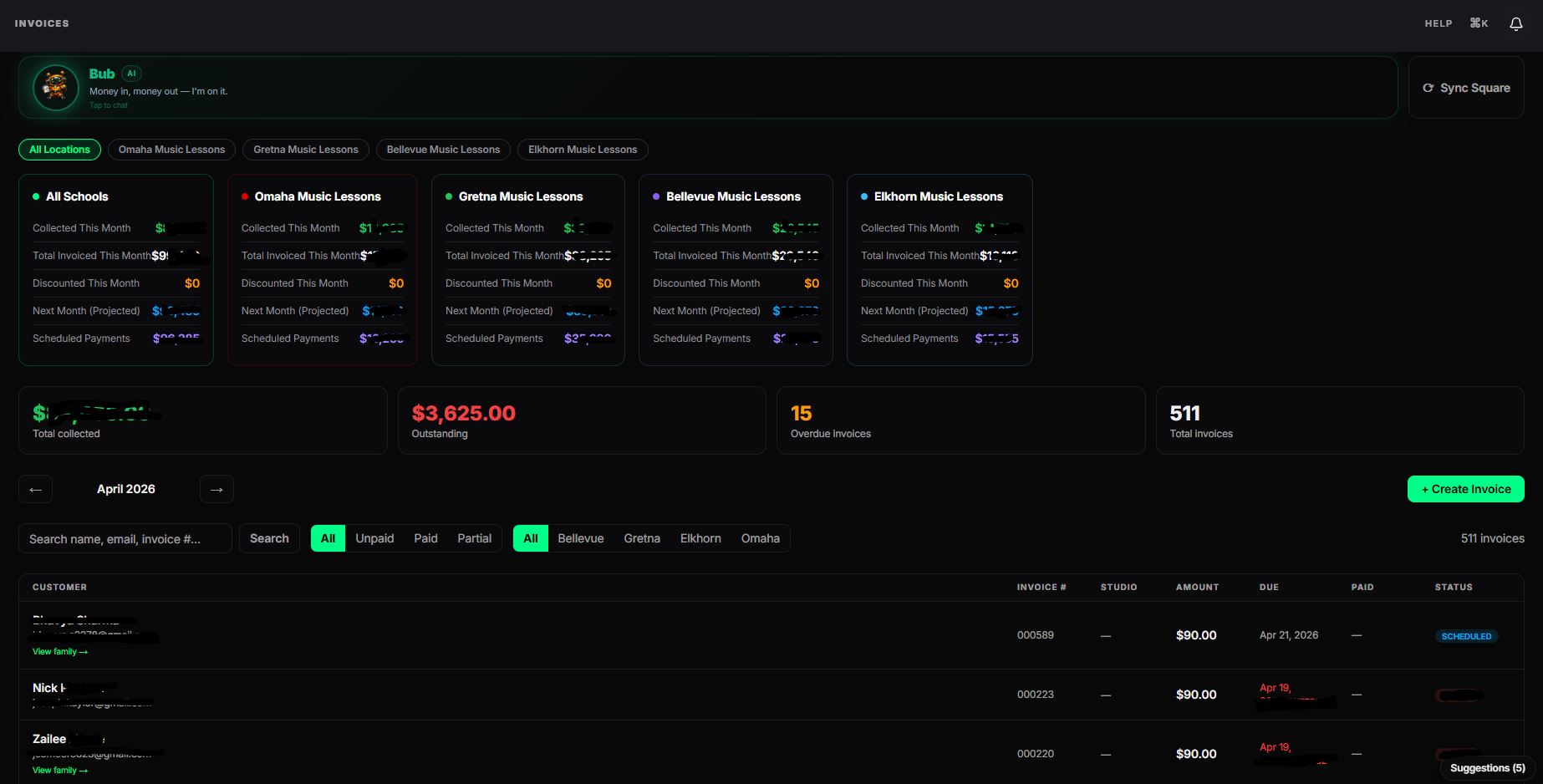This screenshot has width=1543, height=784.
Task: Click the Search button
Action: pyautogui.click(x=269, y=538)
